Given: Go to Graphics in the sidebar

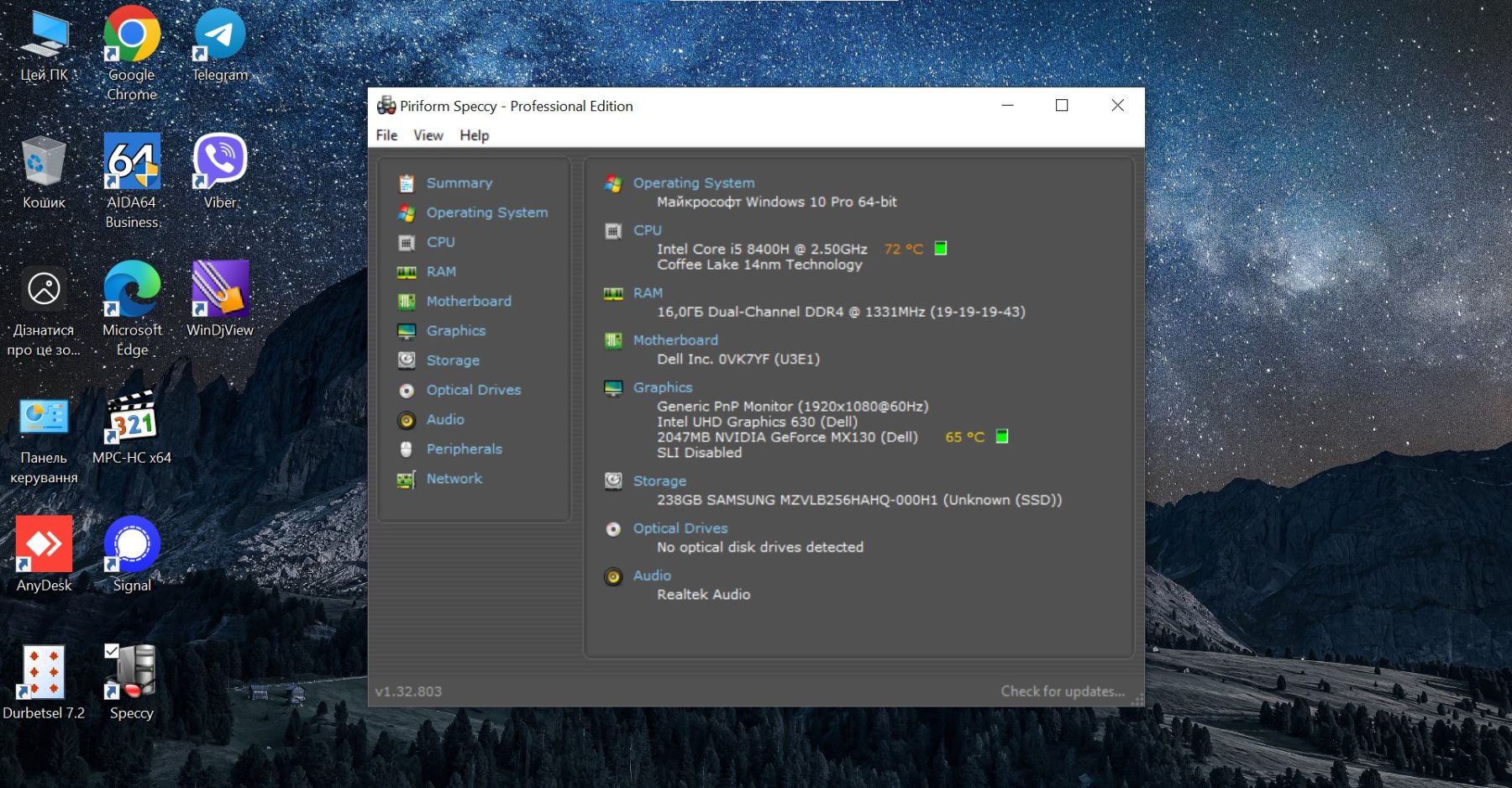Looking at the screenshot, I should (x=456, y=331).
